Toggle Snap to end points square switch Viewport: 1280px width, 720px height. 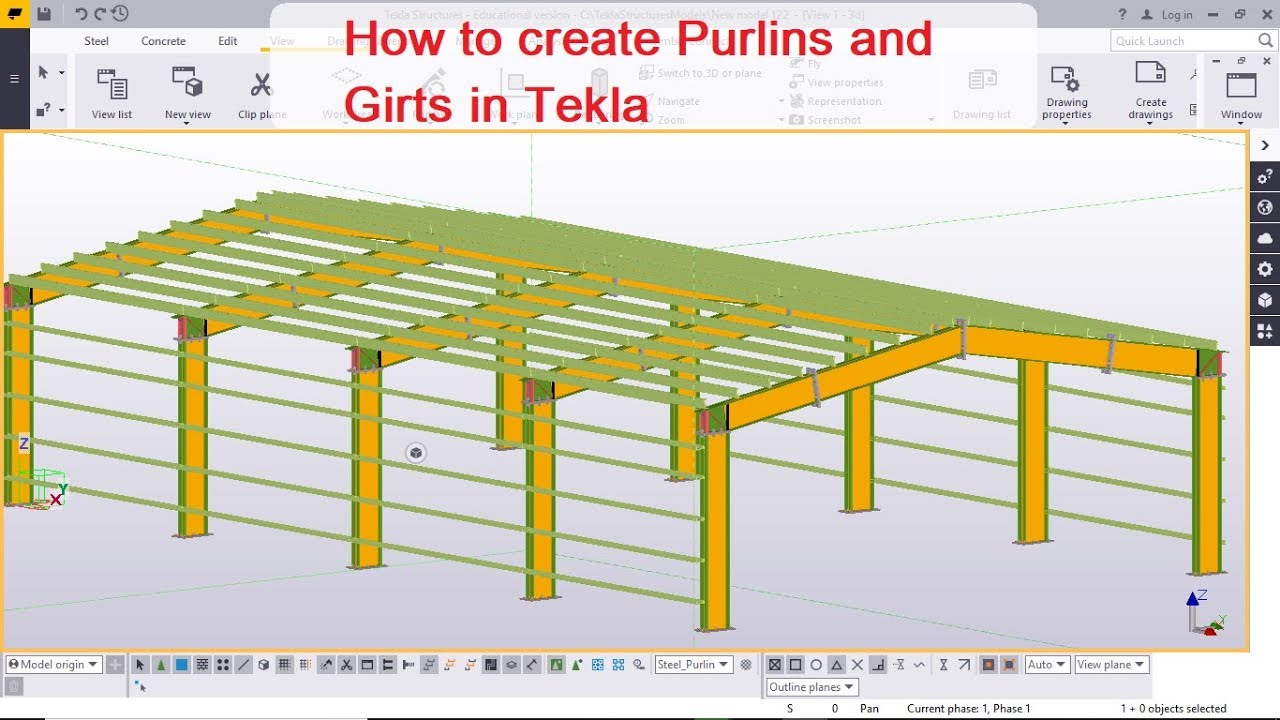[795, 664]
